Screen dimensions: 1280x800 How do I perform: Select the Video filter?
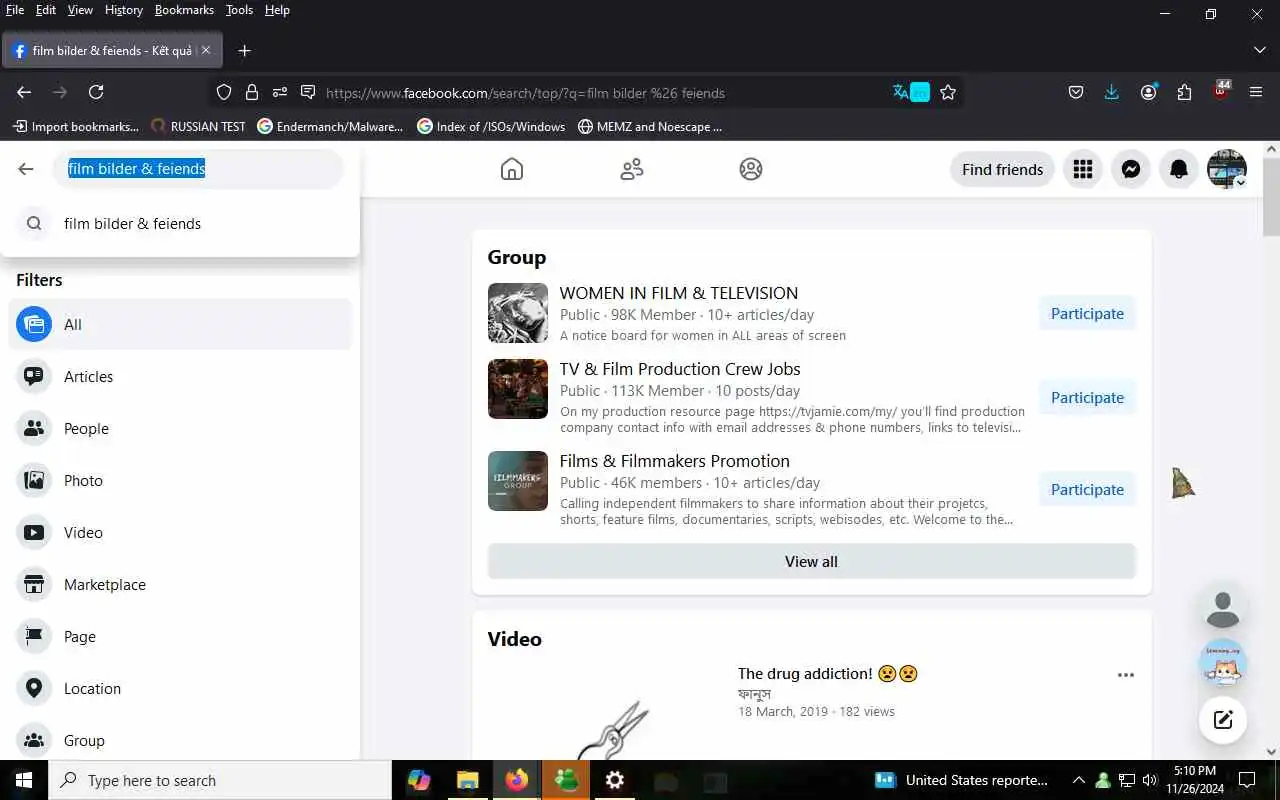coord(180,532)
